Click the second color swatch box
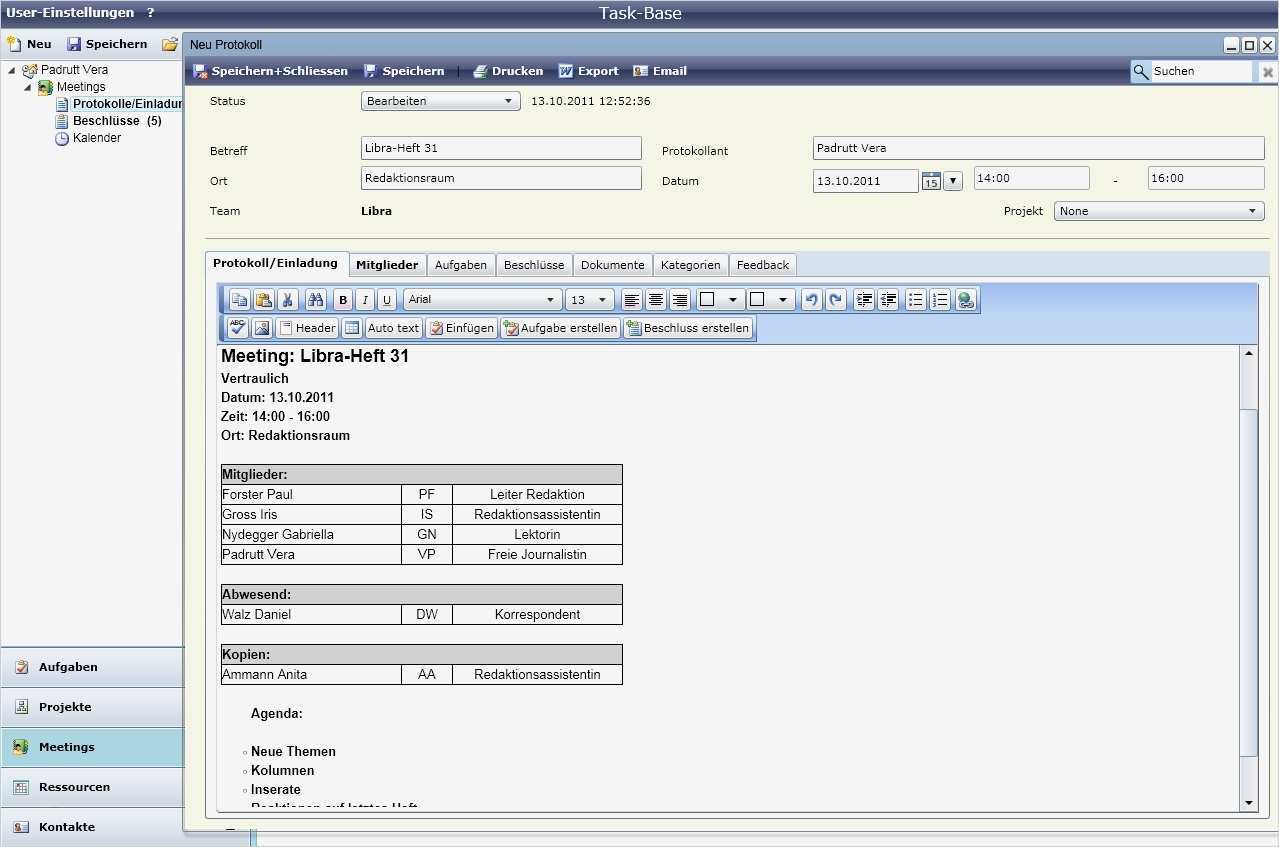Image resolution: width=1279 pixels, height=847 pixels. click(x=757, y=300)
